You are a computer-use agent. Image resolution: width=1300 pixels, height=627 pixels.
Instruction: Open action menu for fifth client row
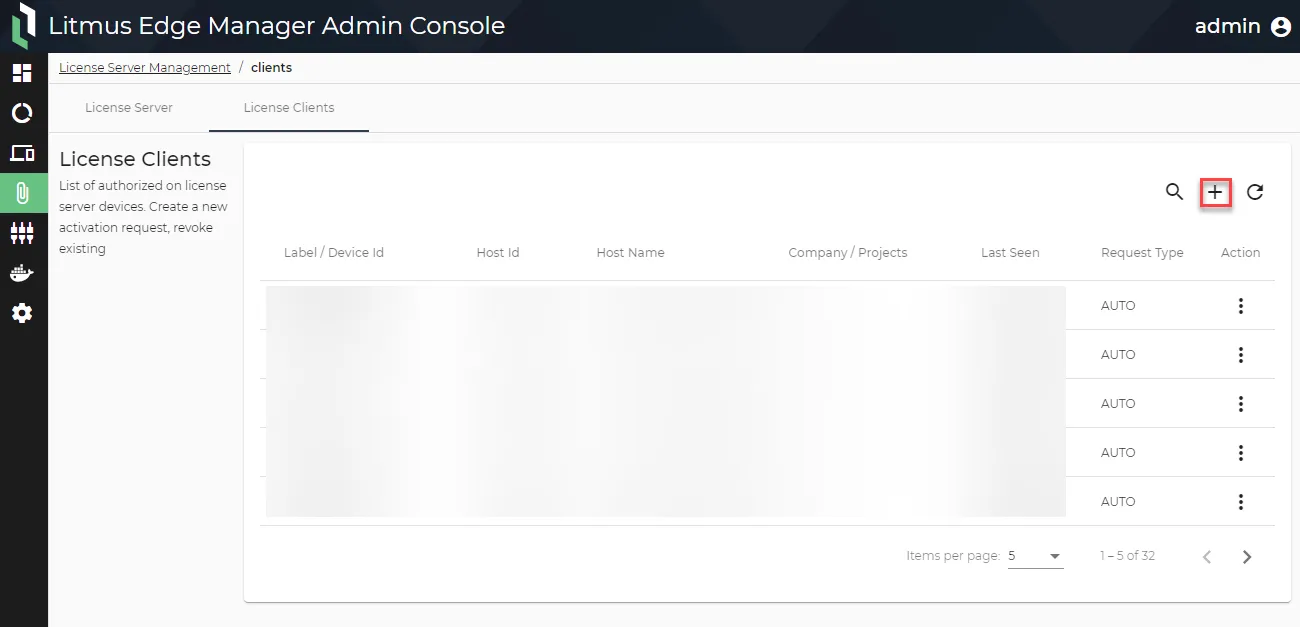[1241, 502]
